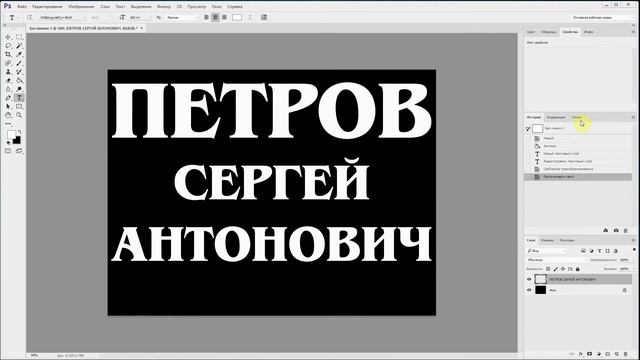This screenshot has width=640, height=360.
Task: Create new snapshot camera icon
Action: pos(616,231)
